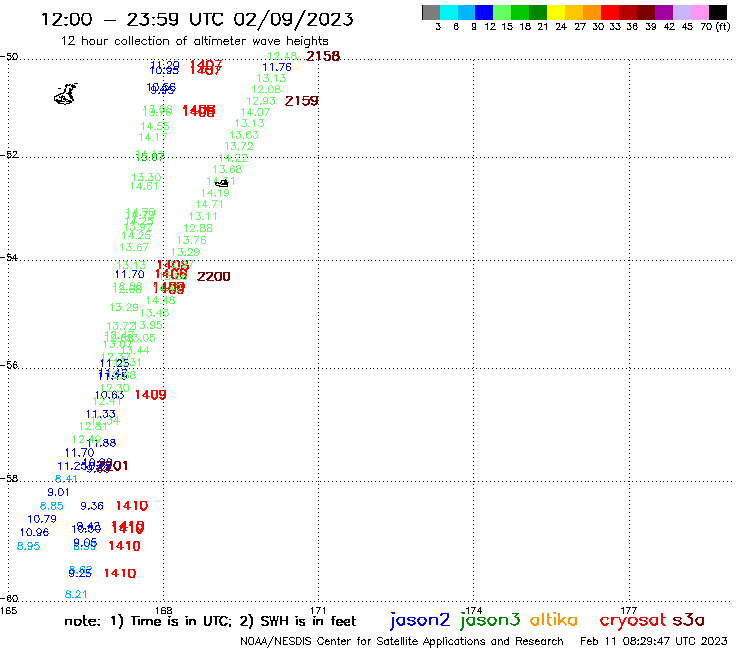740x650 pixels.
Task: Click the longitude axis label 177
Action: click(629, 610)
